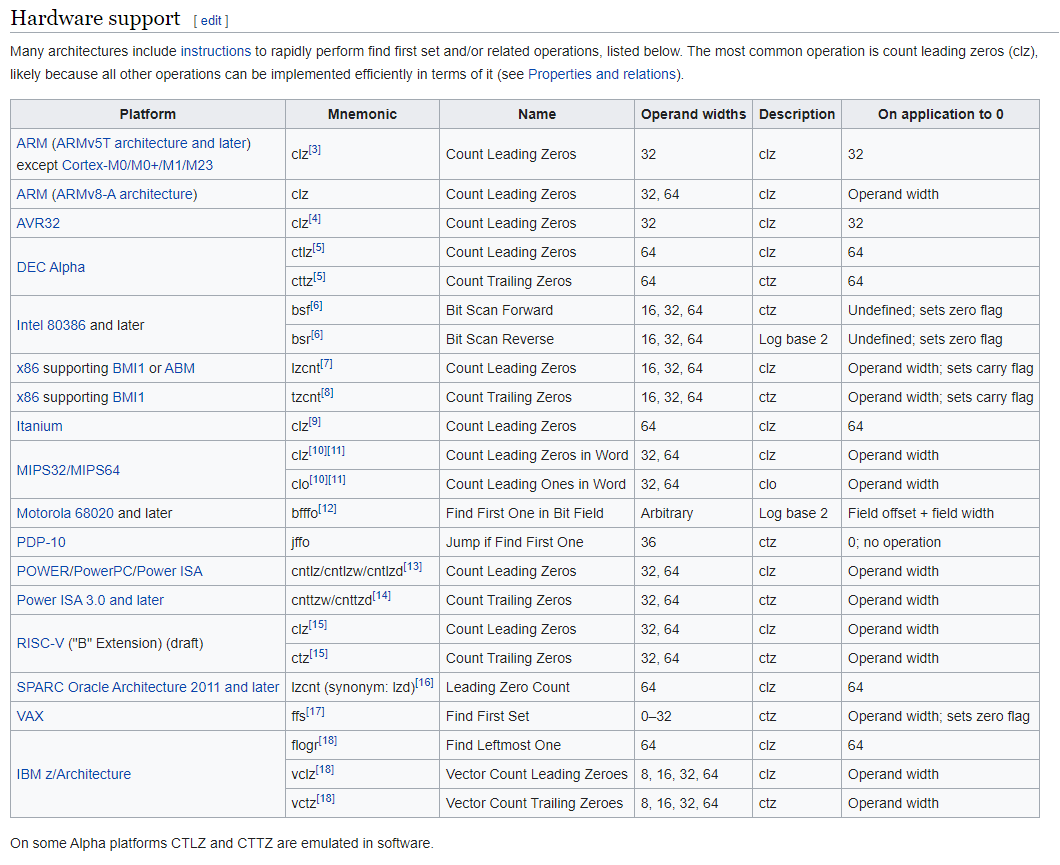1060x865 pixels.
Task: Open the Intel 80386 link
Action: (x=51, y=326)
